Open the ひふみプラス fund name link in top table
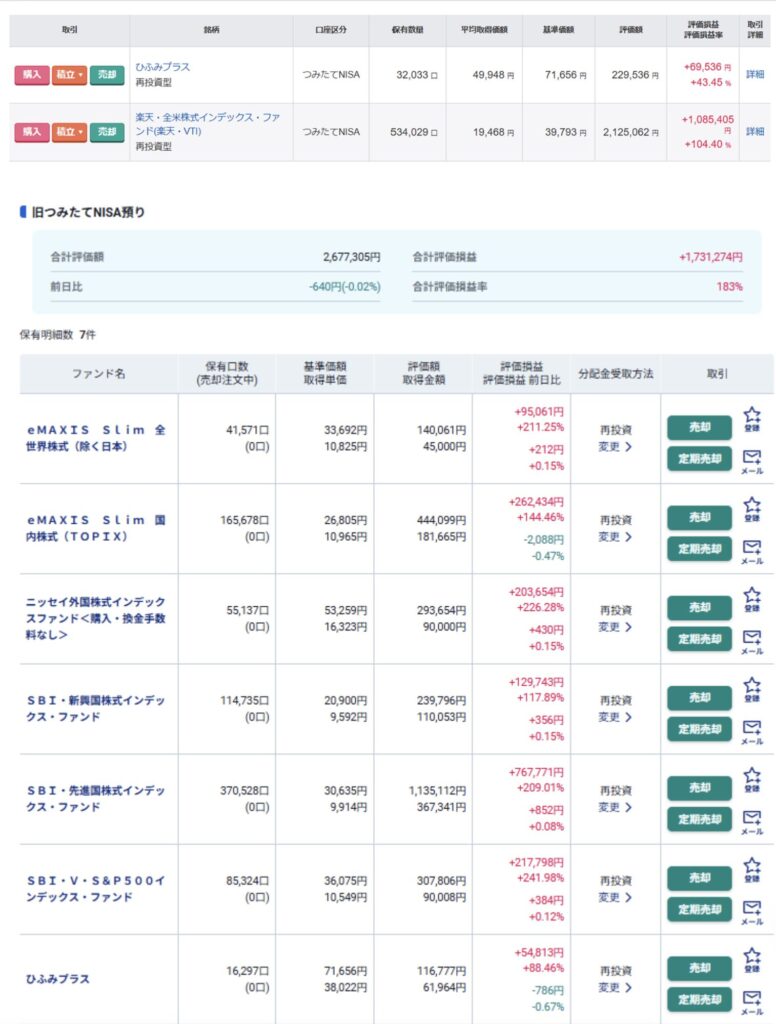 pos(162,67)
